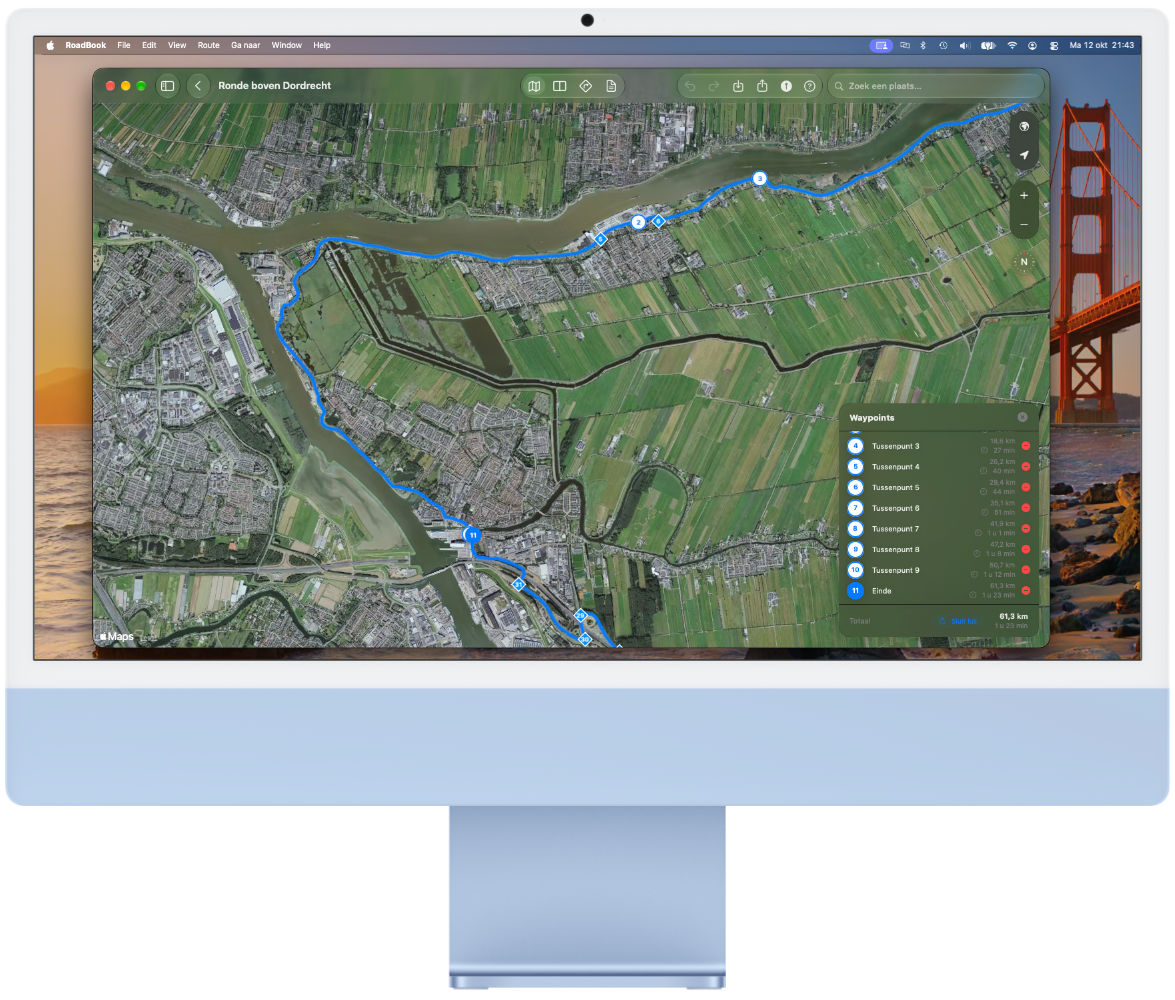Remove Tussenpunt 5 with red minus
This screenshot has height=1000, width=1175.
point(1026,487)
